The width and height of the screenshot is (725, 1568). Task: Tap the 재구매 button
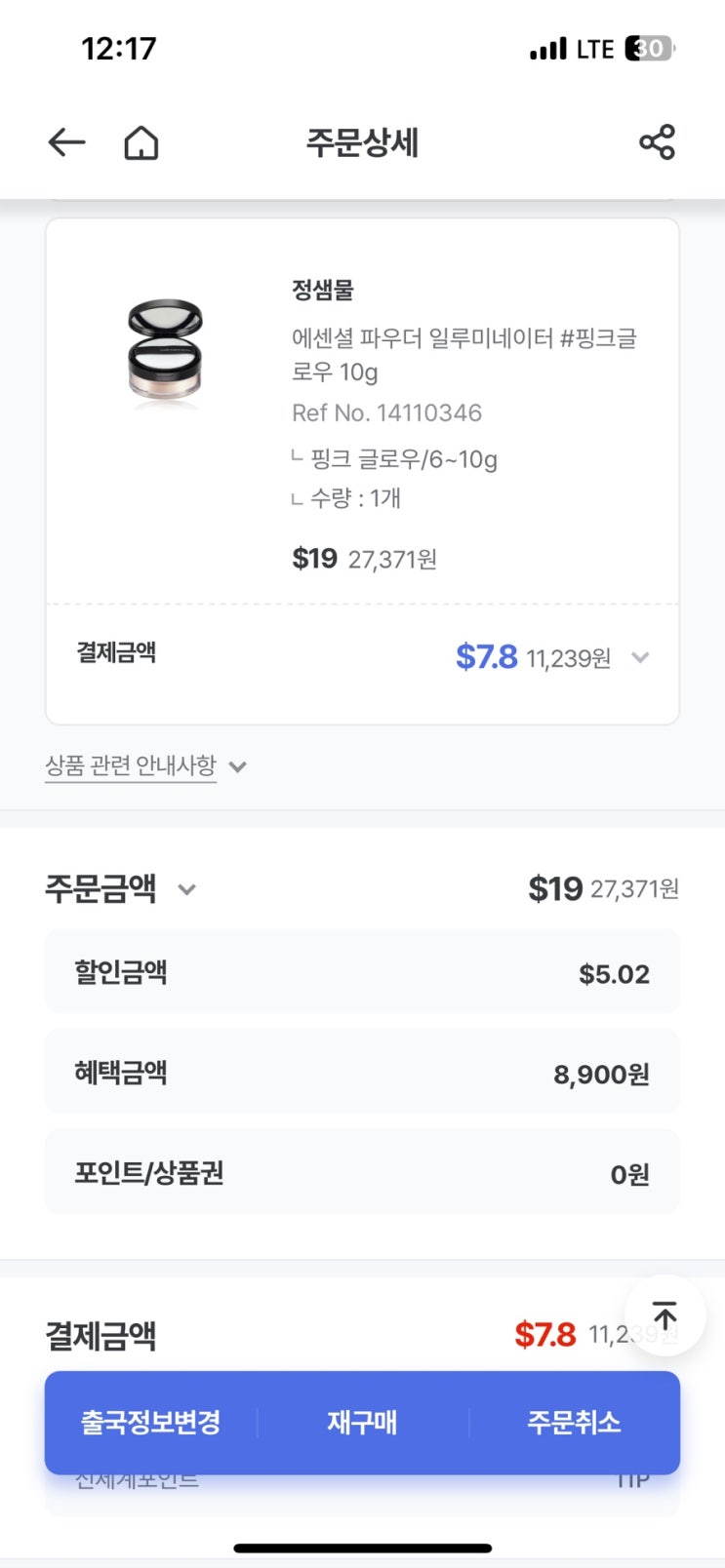pyautogui.click(x=362, y=1422)
